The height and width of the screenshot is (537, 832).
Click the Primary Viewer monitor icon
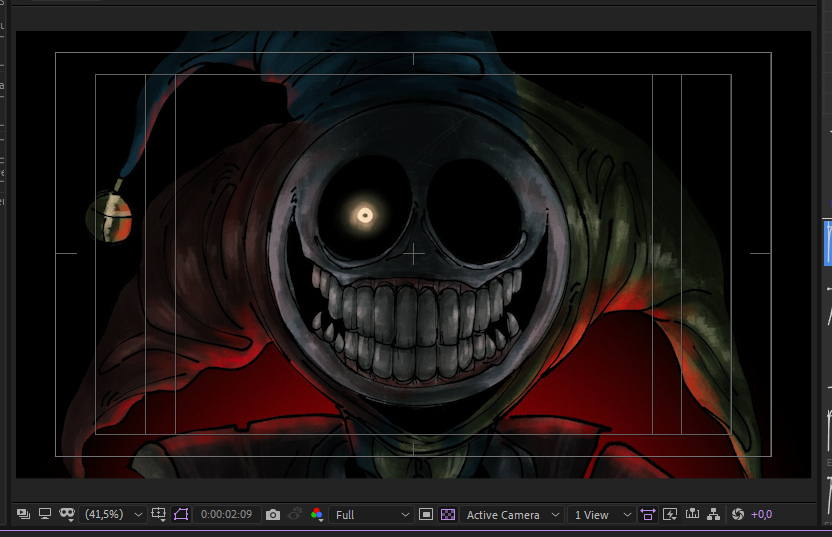pos(45,514)
